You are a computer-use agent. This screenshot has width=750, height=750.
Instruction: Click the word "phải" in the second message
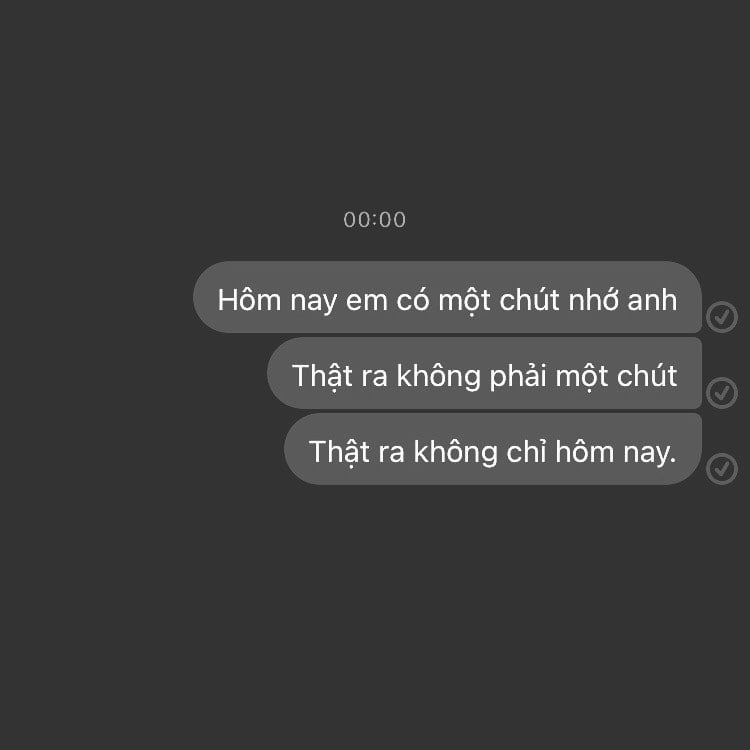(x=518, y=376)
